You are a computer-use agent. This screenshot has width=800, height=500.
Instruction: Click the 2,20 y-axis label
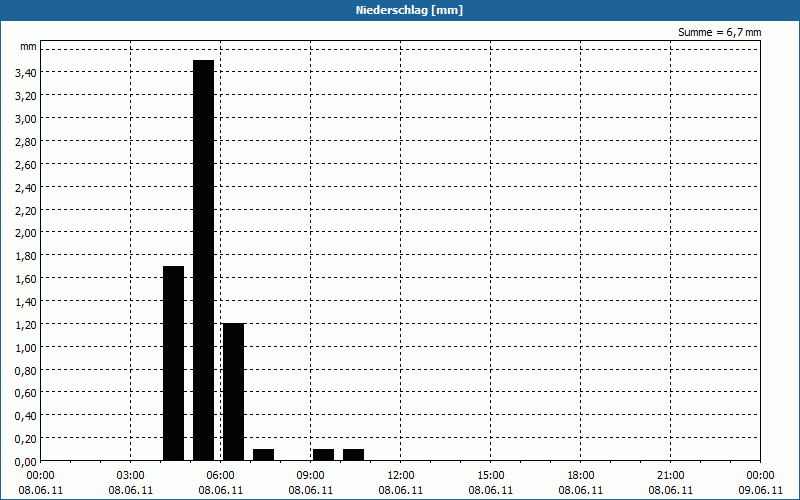pos(26,210)
